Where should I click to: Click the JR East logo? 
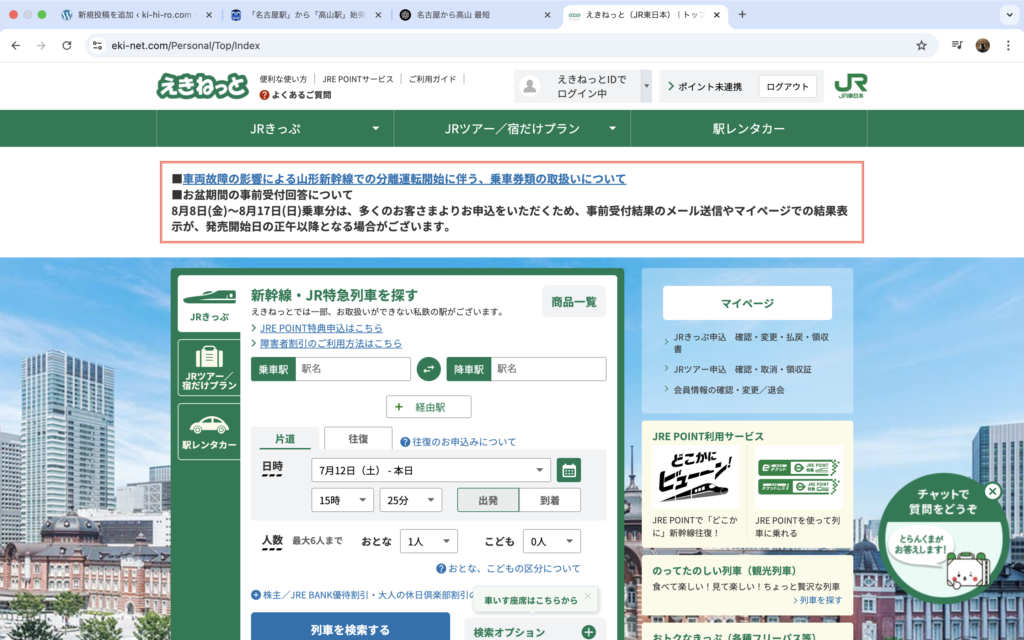click(850, 86)
